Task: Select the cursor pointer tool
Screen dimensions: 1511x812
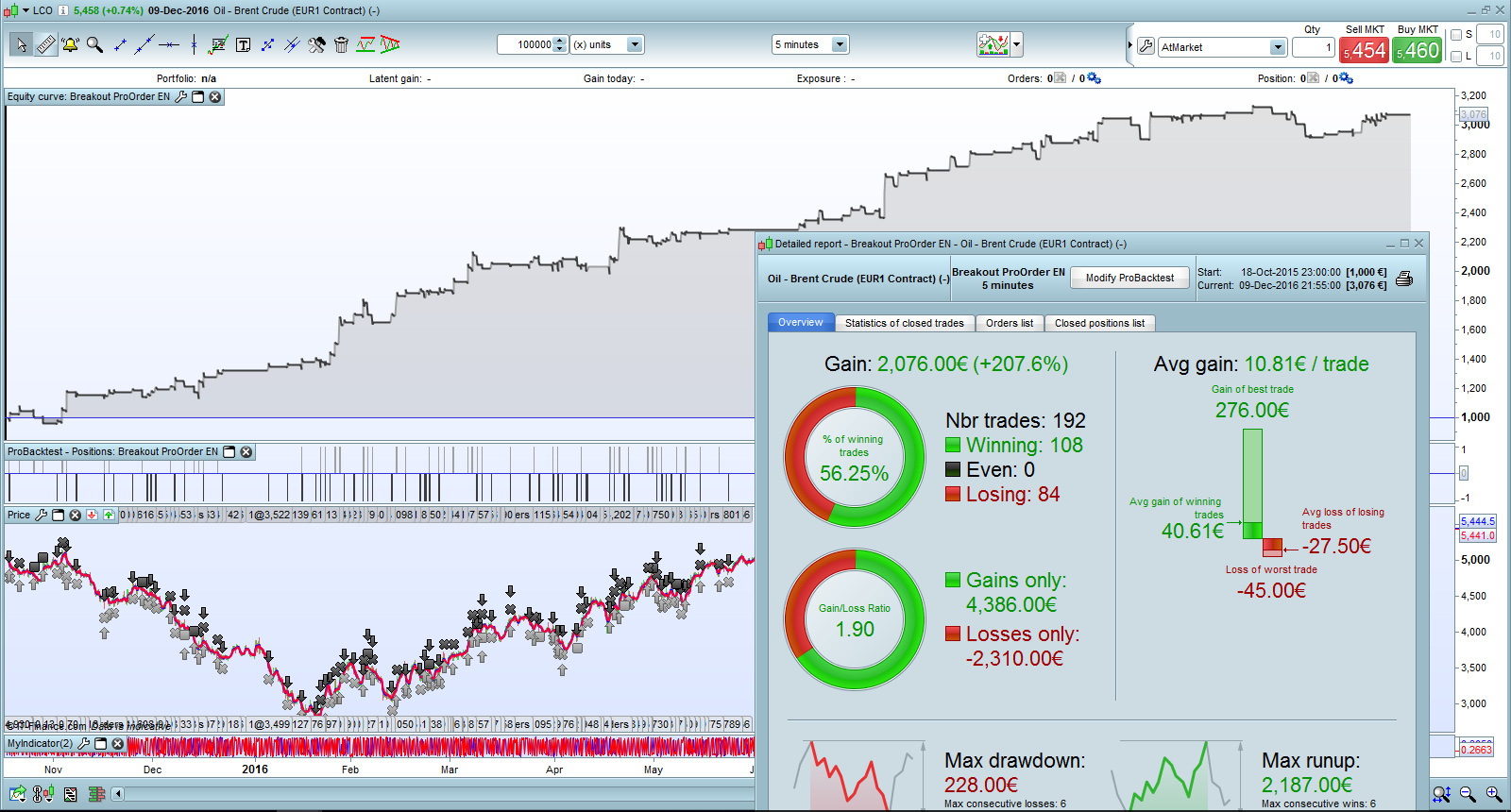Action: coord(21,44)
